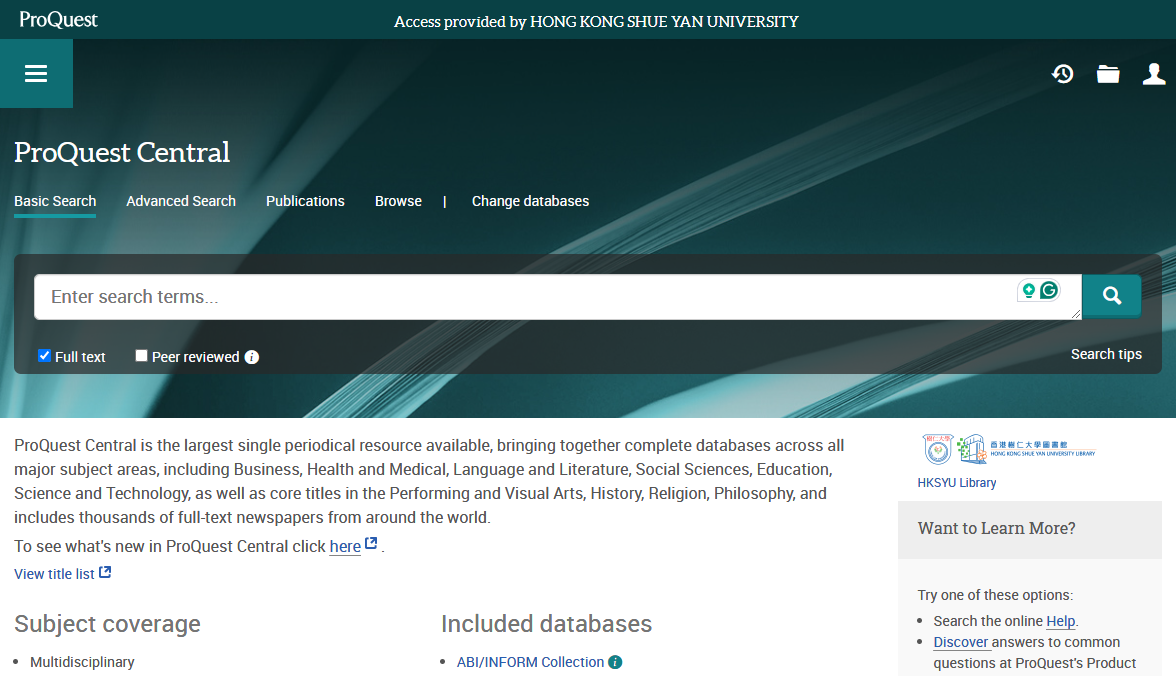This screenshot has height=676, width=1176.
Task: Open the hamburger navigation menu
Action: click(x=36, y=74)
